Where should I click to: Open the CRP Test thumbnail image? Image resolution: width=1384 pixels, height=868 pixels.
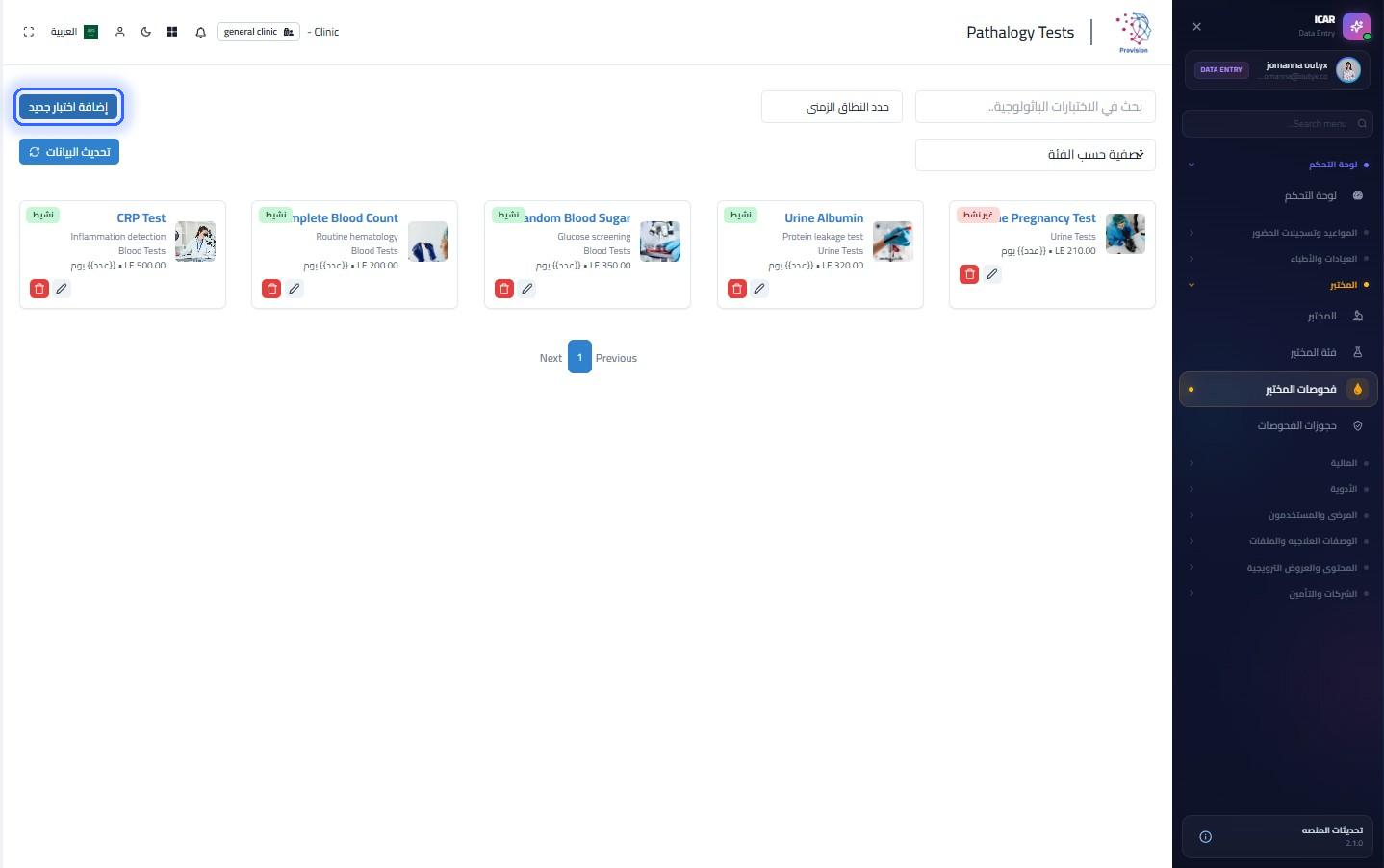pyautogui.click(x=195, y=242)
